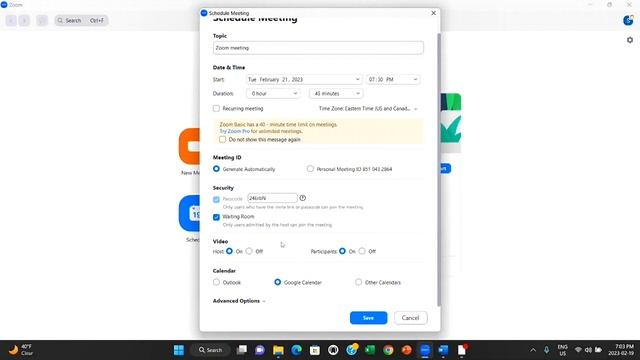Screen dimensions: 640x360
Task: Click the dialog vertical scrollbar
Action: 439,169
